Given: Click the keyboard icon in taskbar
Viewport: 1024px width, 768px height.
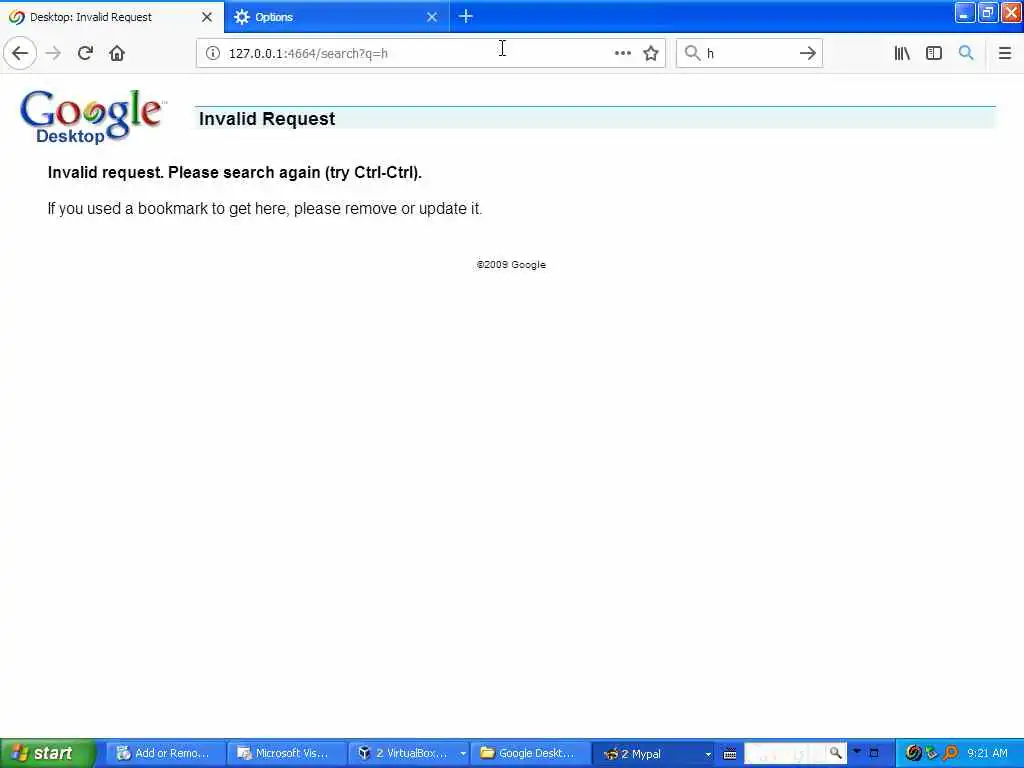Looking at the screenshot, I should (x=730, y=754).
